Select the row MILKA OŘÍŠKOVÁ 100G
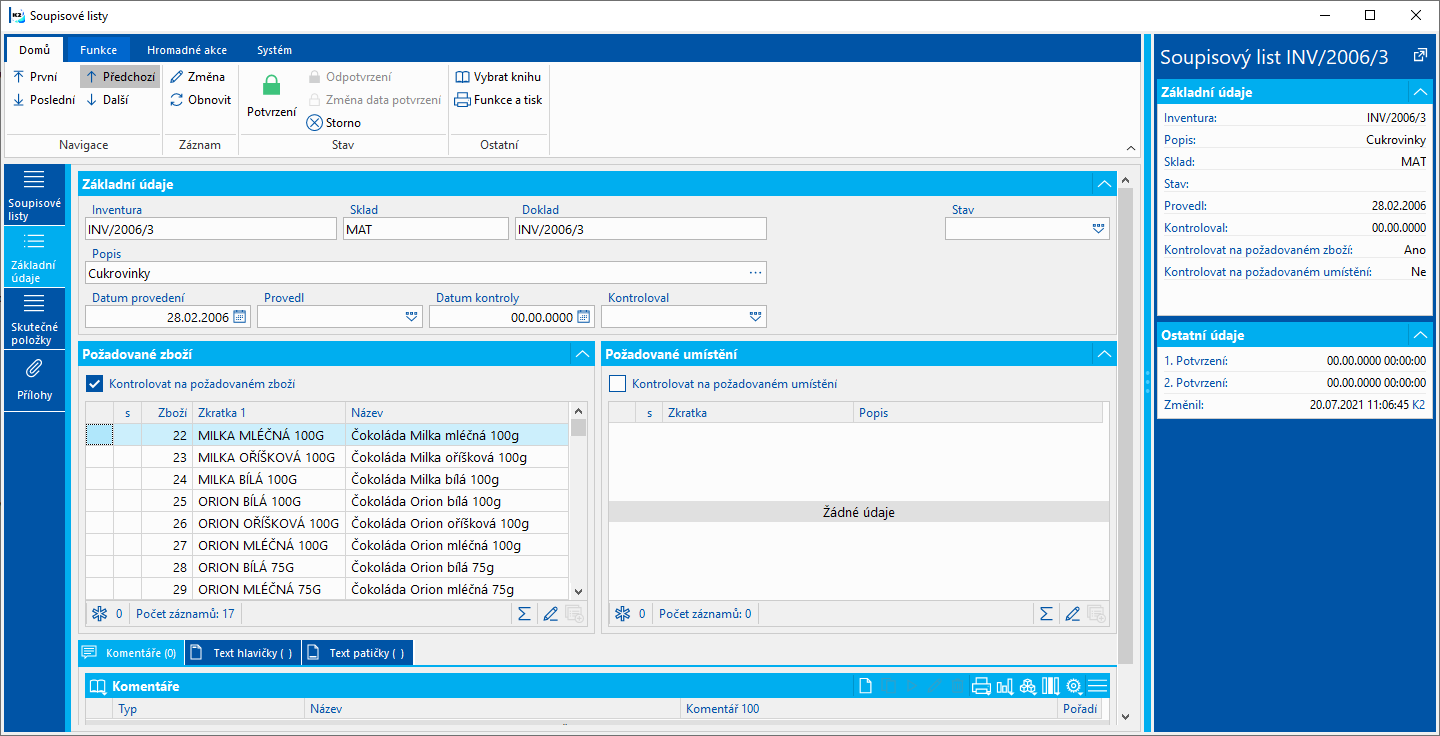 click(x=327, y=457)
